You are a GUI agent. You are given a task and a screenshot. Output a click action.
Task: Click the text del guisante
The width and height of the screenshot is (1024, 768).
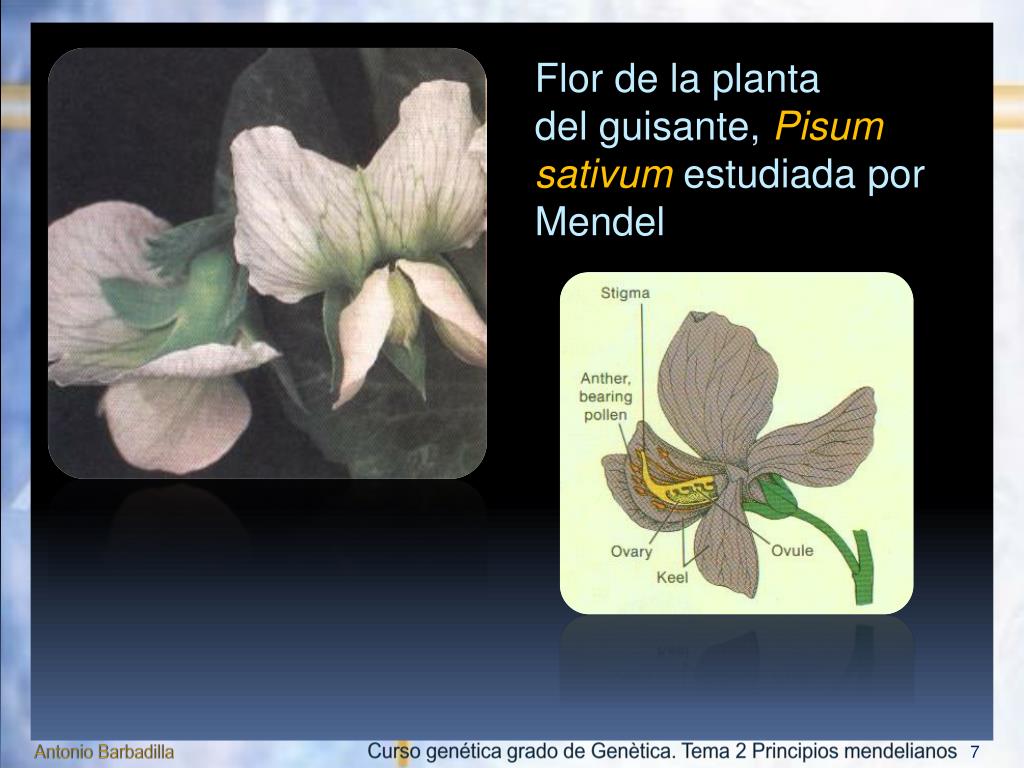click(x=647, y=127)
